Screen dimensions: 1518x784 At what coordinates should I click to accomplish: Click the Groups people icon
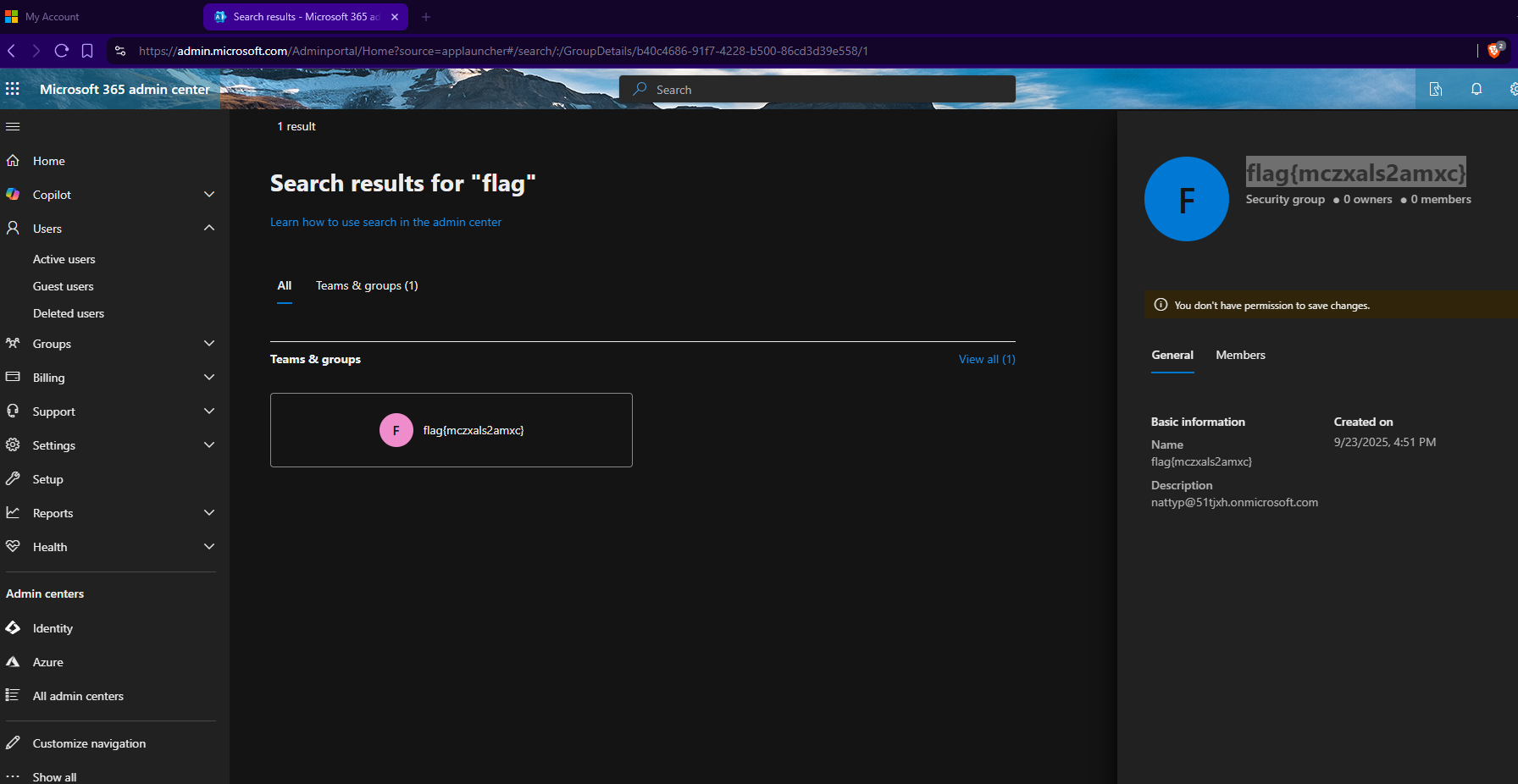point(13,344)
